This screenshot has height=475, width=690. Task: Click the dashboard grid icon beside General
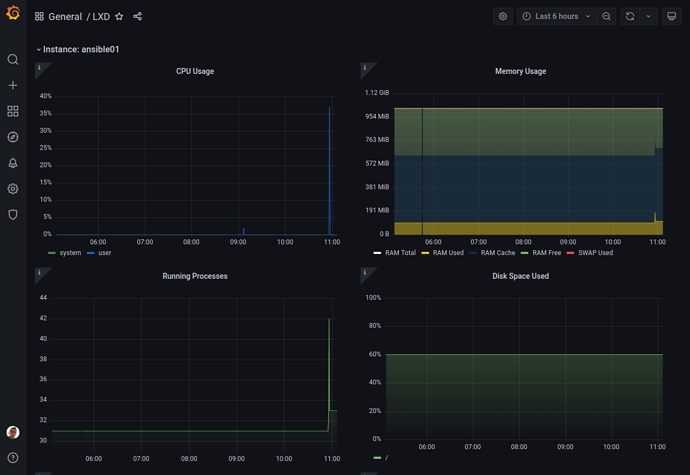point(39,16)
